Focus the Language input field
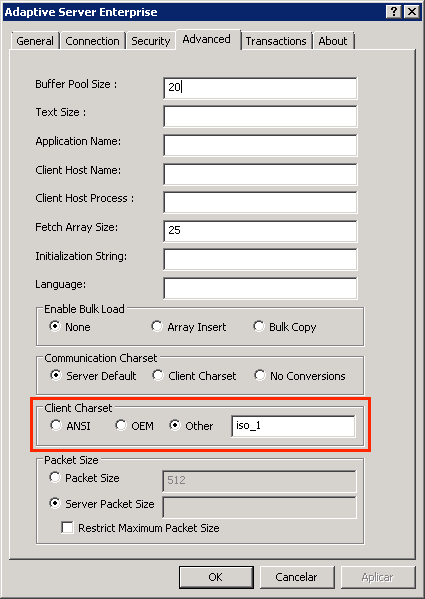425x599 pixels. coord(260,288)
